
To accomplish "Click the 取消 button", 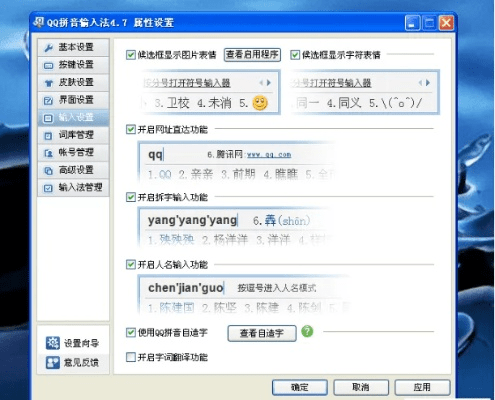I will (x=361, y=387).
